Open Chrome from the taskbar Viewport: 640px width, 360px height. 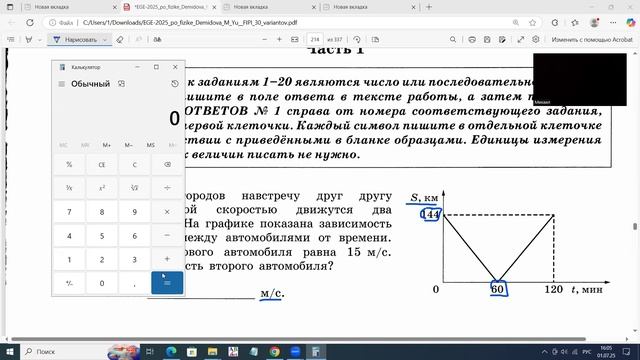(274, 351)
